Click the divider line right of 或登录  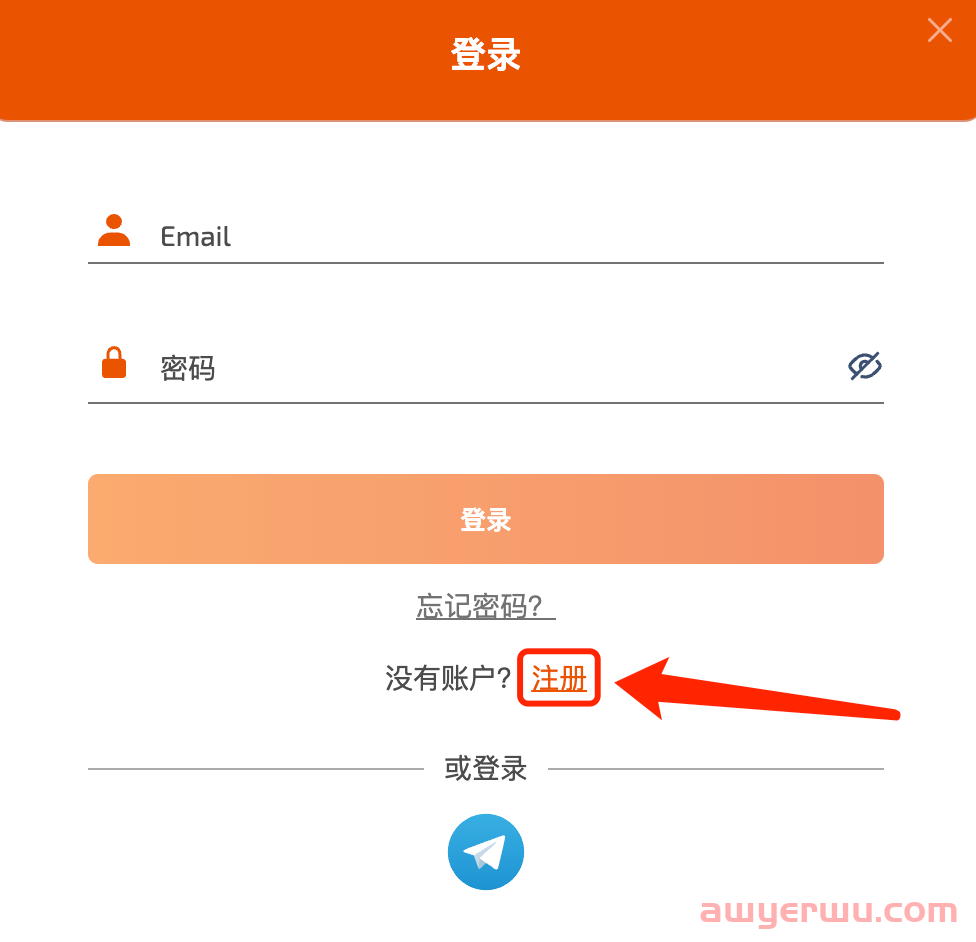(716, 769)
